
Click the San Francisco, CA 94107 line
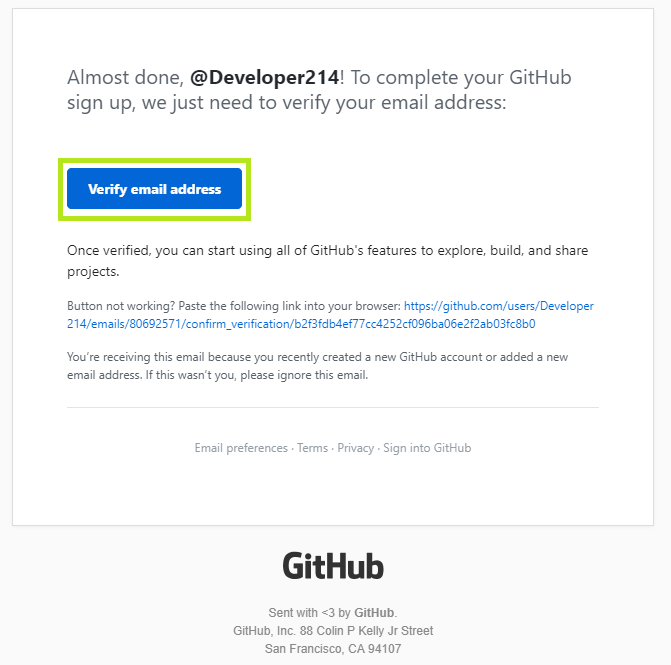click(x=333, y=649)
